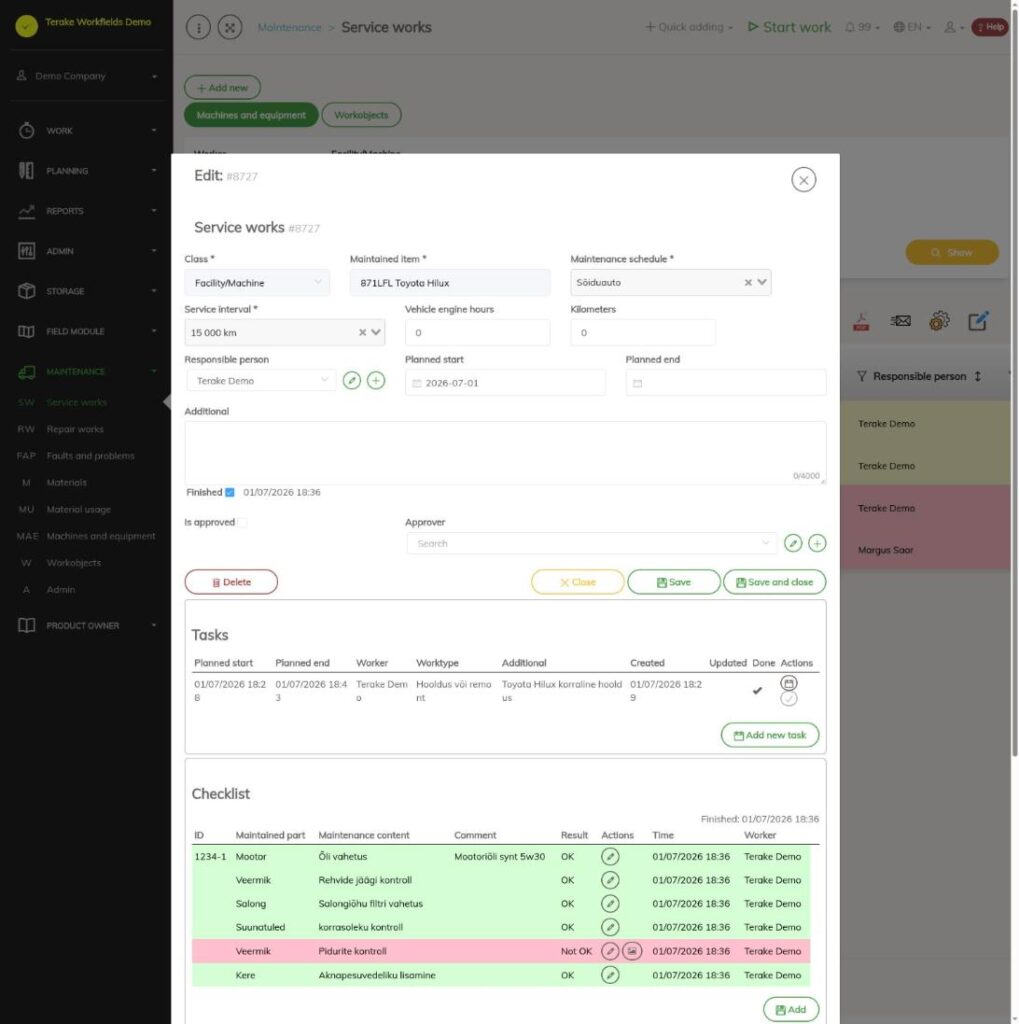Expand the Maintenance schedule dropdown
1019x1024 pixels.
click(x=762, y=282)
